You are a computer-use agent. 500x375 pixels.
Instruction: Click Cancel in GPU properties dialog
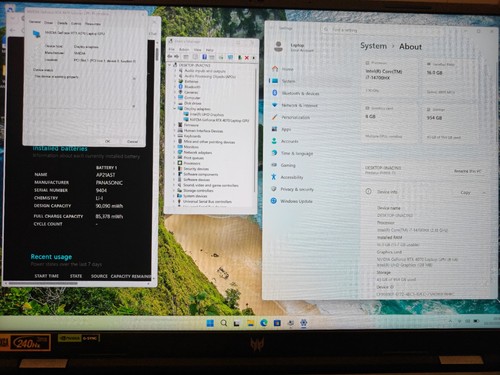coord(132,142)
